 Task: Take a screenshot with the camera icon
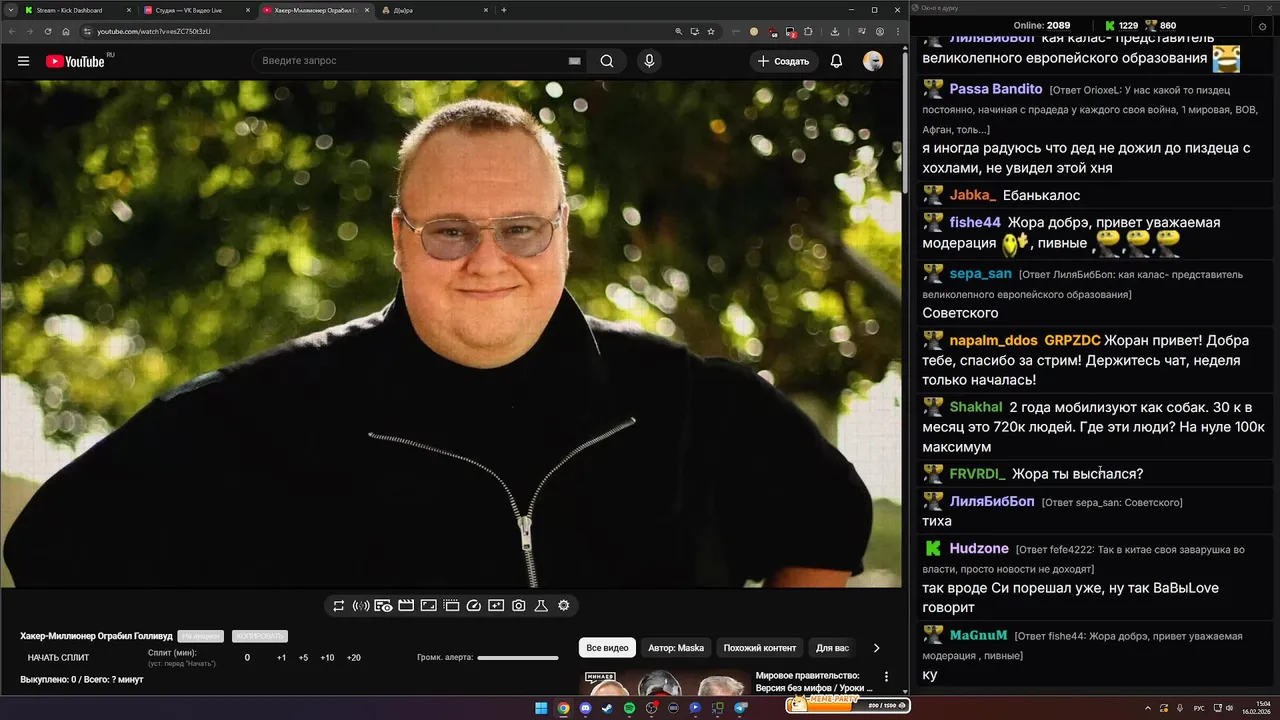tap(518, 605)
